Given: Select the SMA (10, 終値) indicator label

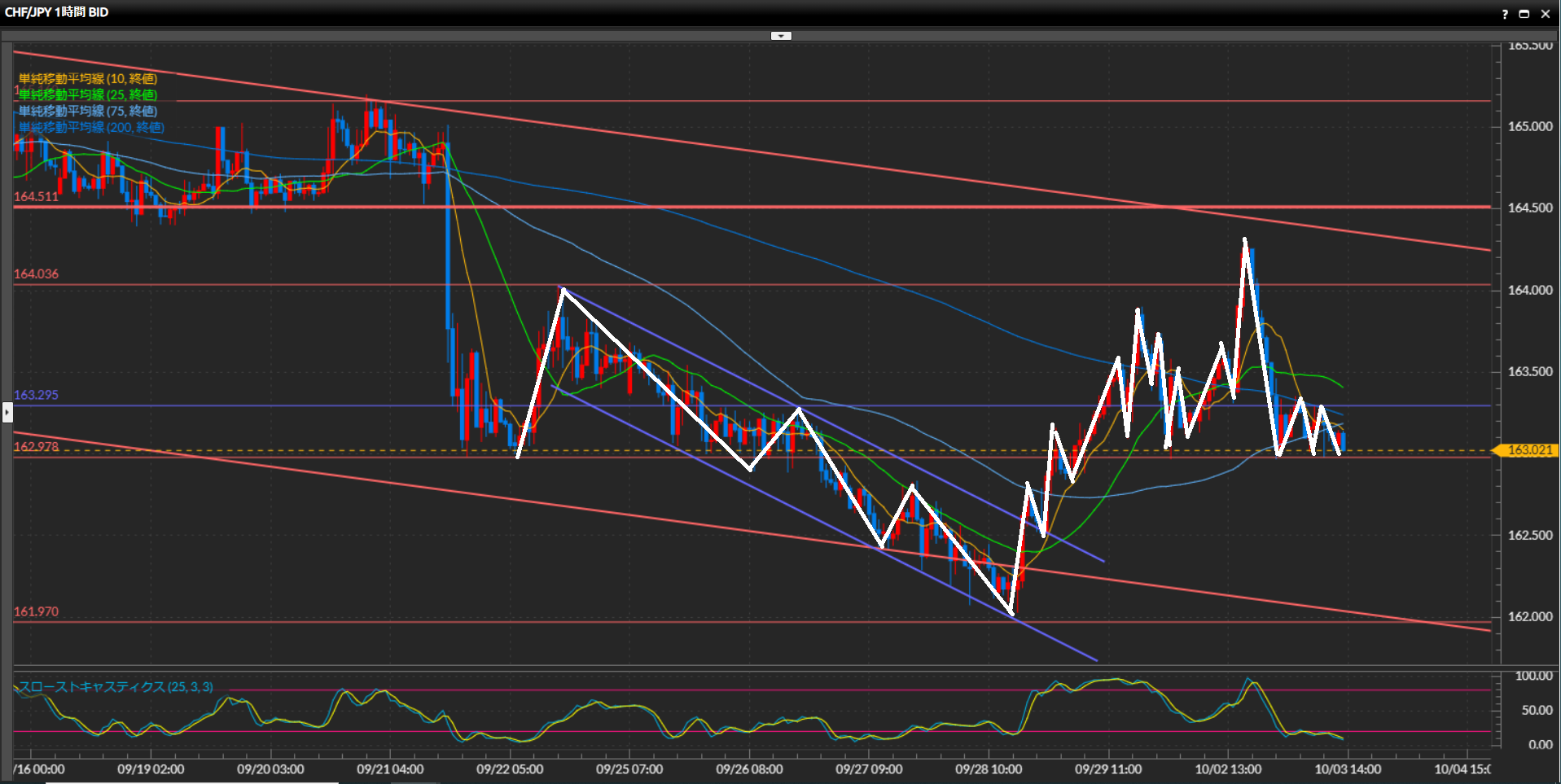Looking at the screenshot, I should point(87,79).
